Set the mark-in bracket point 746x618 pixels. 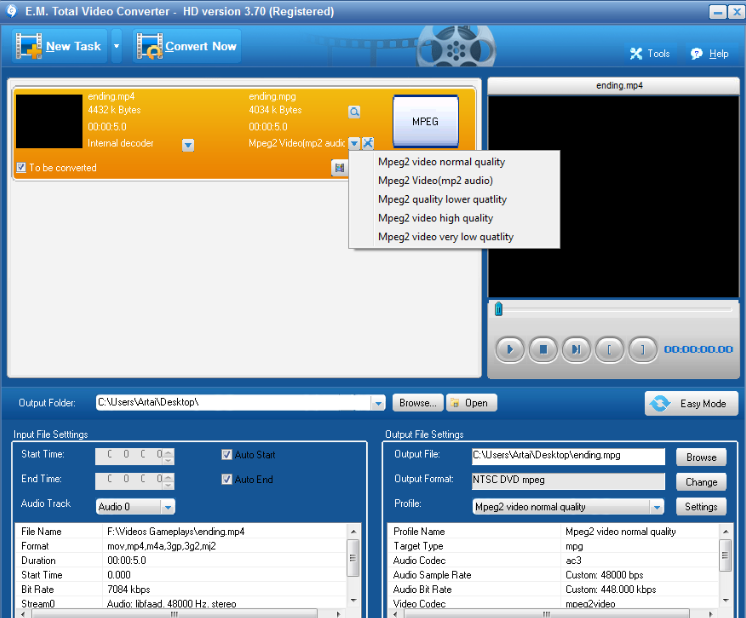pyautogui.click(x=609, y=350)
